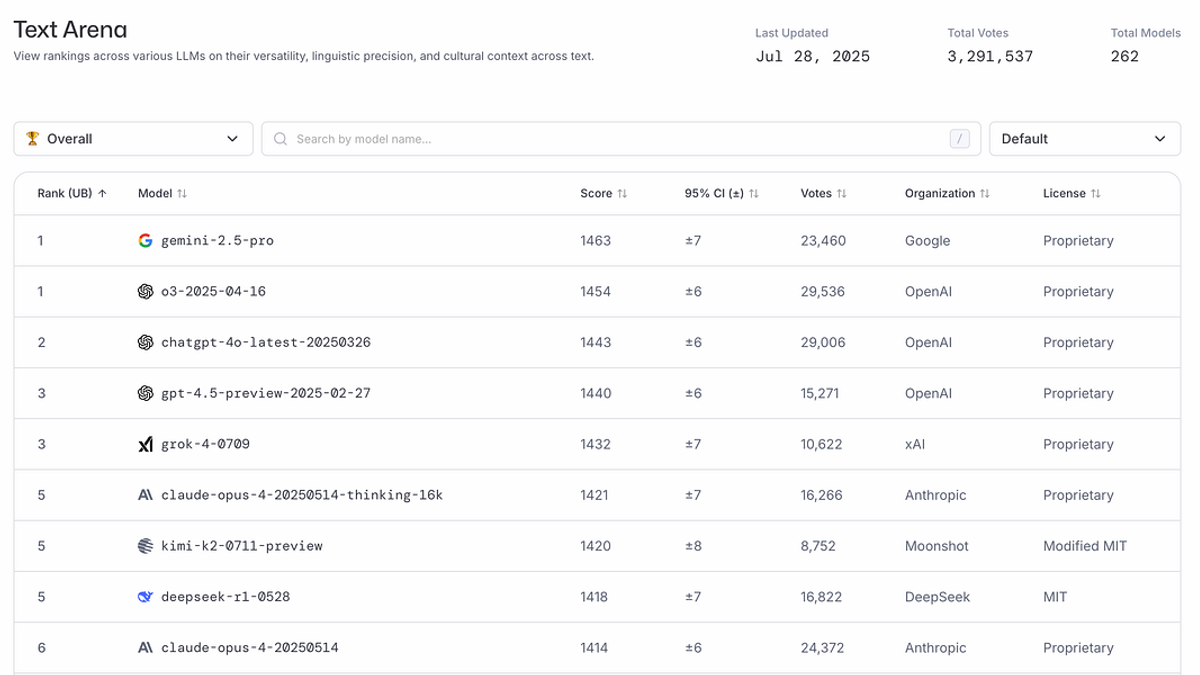Click the Jul 28, 2025 last updated date
Viewport: 1200px width, 675px height.
813,57
